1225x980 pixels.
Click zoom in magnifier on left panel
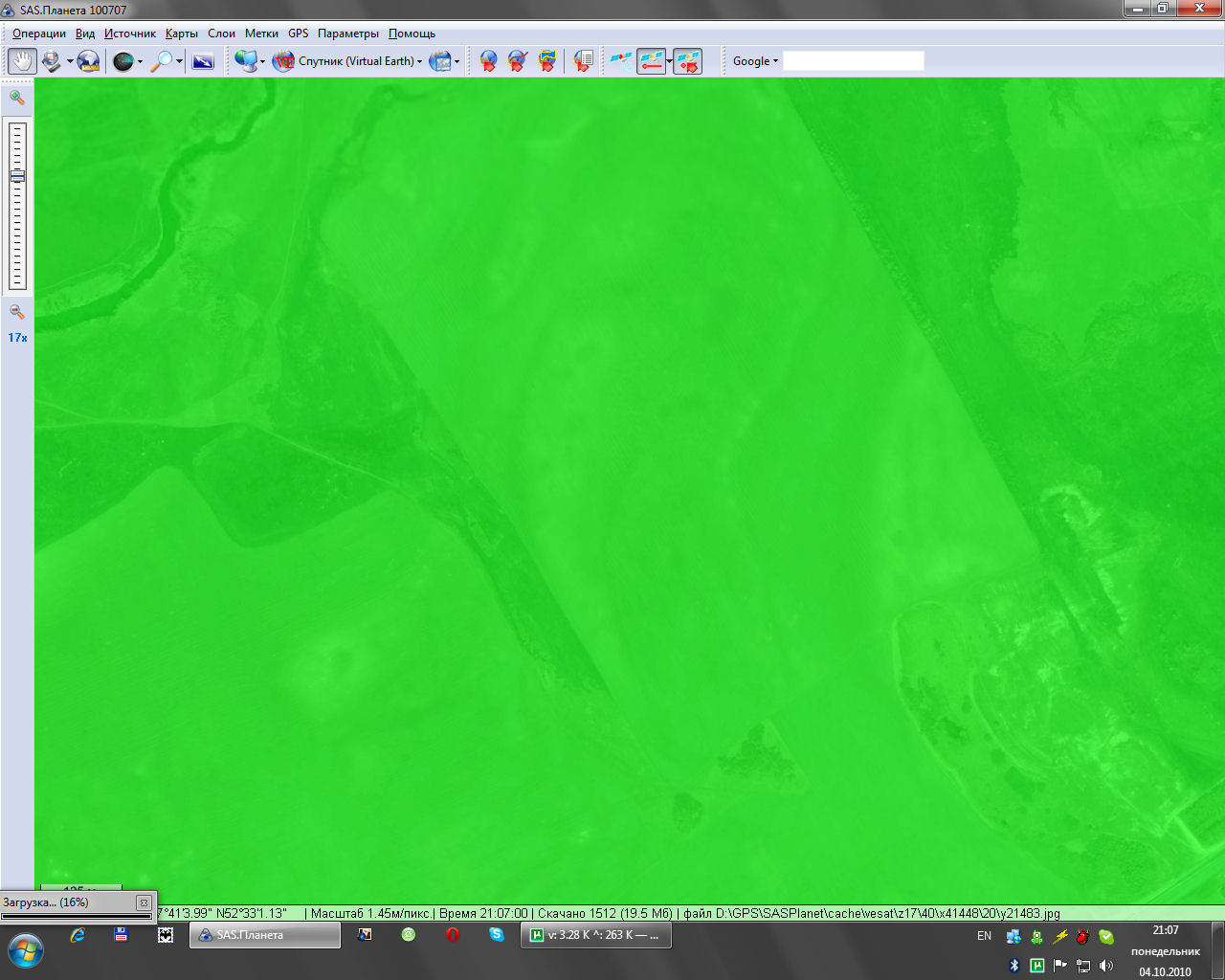(x=17, y=97)
